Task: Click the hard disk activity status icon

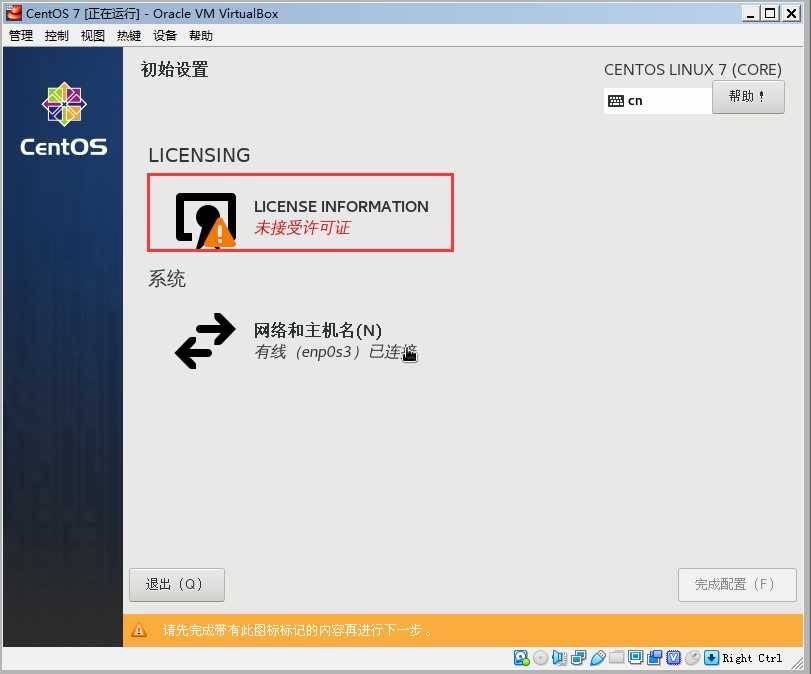Action: pyautogui.click(x=521, y=658)
